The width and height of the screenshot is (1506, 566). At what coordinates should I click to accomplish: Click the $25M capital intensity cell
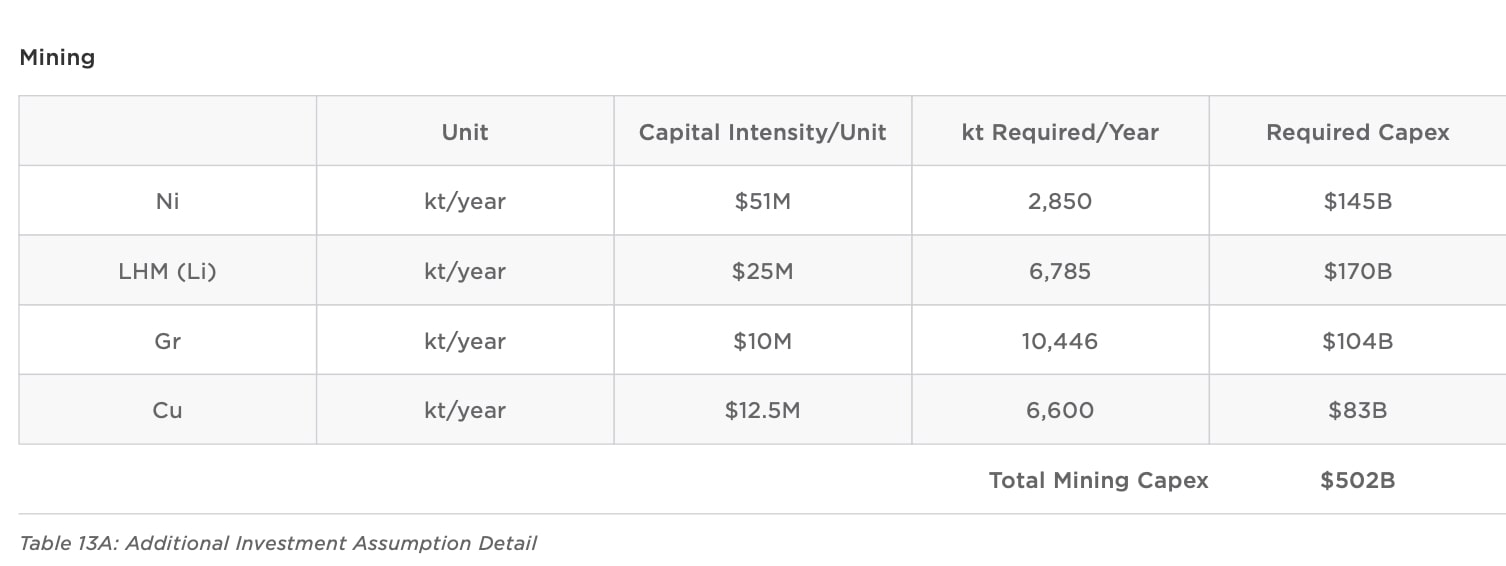point(762,271)
